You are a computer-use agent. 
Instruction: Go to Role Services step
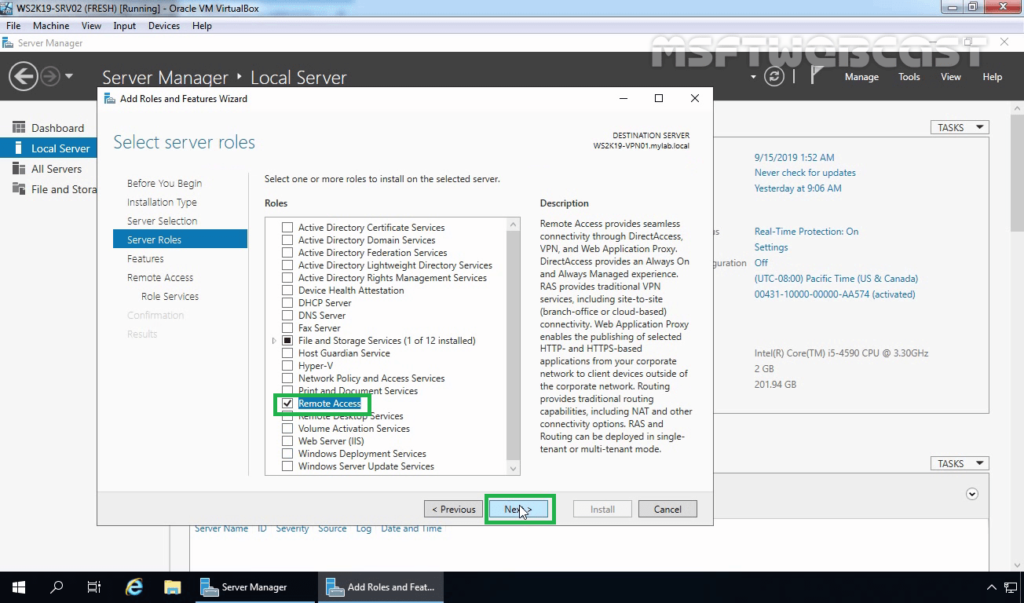(x=170, y=296)
